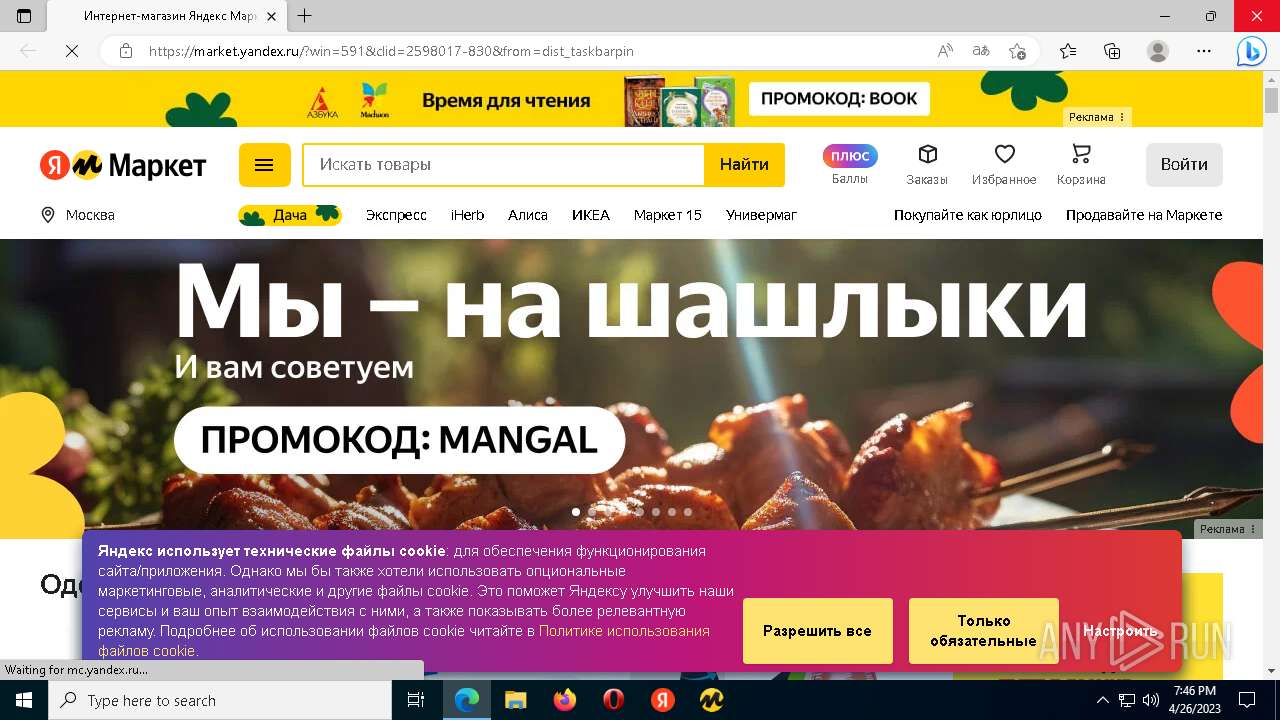Click the ПРОМОКОД: BOOK banner

pyautogui.click(x=839, y=99)
